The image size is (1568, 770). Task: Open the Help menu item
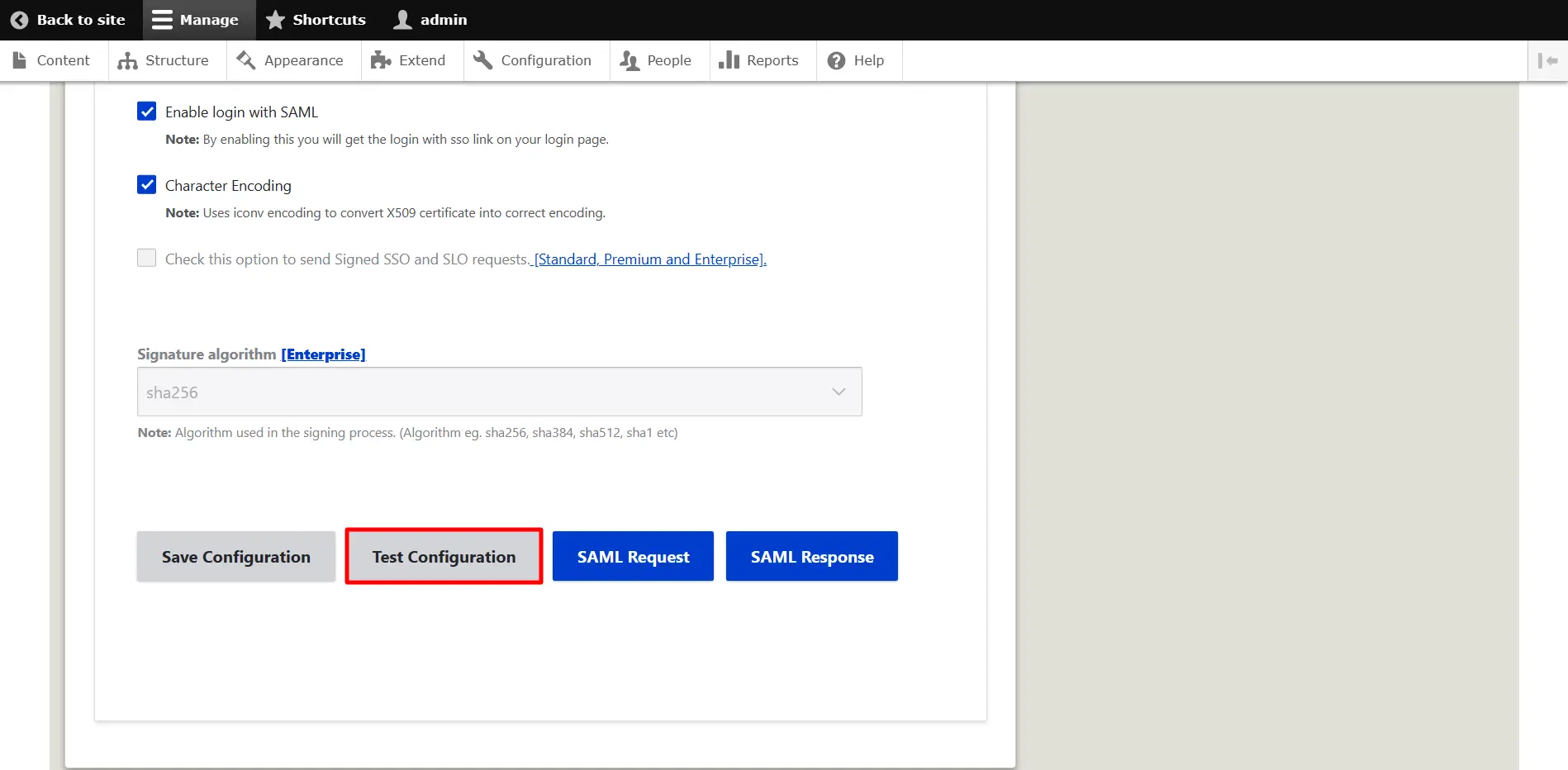pyautogui.click(x=867, y=60)
